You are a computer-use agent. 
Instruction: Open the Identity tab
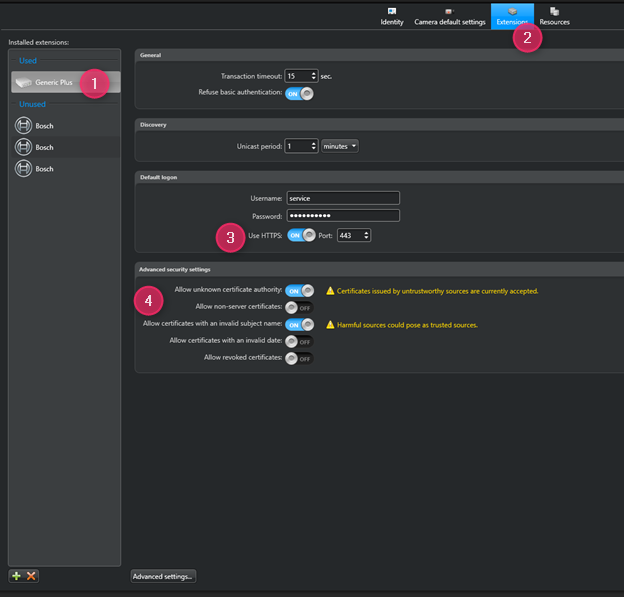pyautogui.click(x=392, y=16)
